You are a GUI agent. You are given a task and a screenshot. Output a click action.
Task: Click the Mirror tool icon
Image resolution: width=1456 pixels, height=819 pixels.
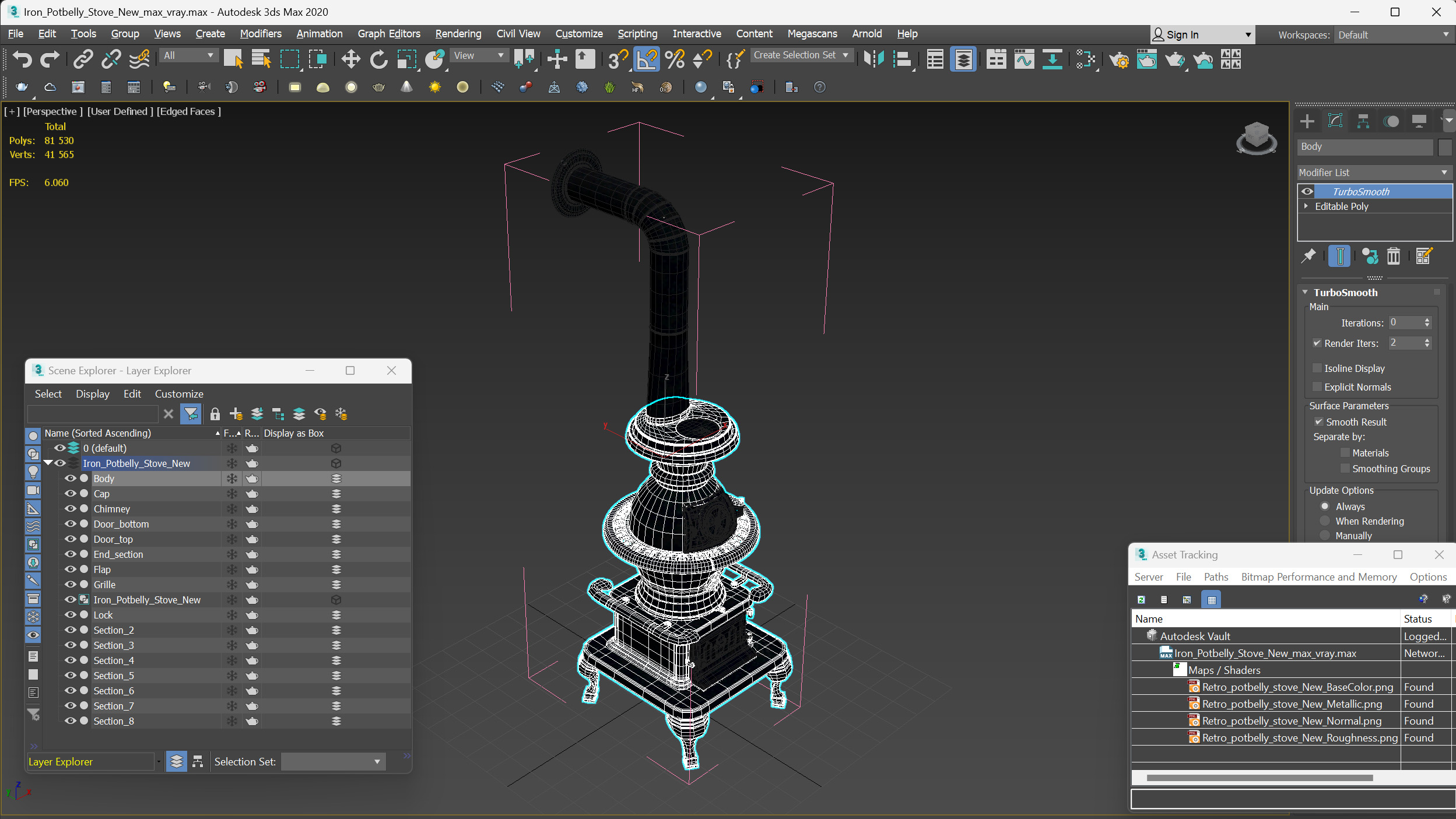pyautogui.click(x=873, y=59)
